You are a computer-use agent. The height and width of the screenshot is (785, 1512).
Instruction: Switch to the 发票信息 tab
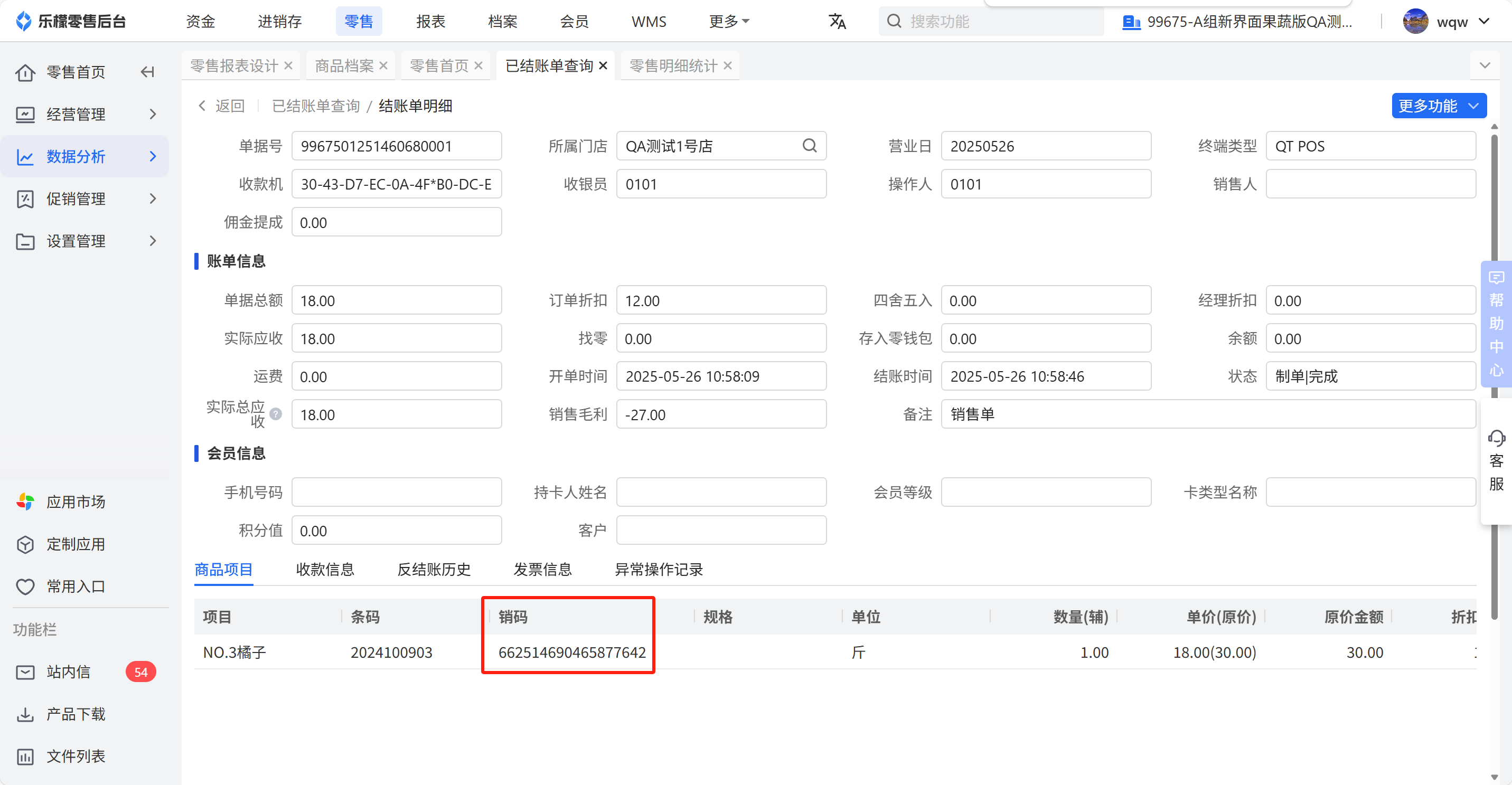point(542,569)
